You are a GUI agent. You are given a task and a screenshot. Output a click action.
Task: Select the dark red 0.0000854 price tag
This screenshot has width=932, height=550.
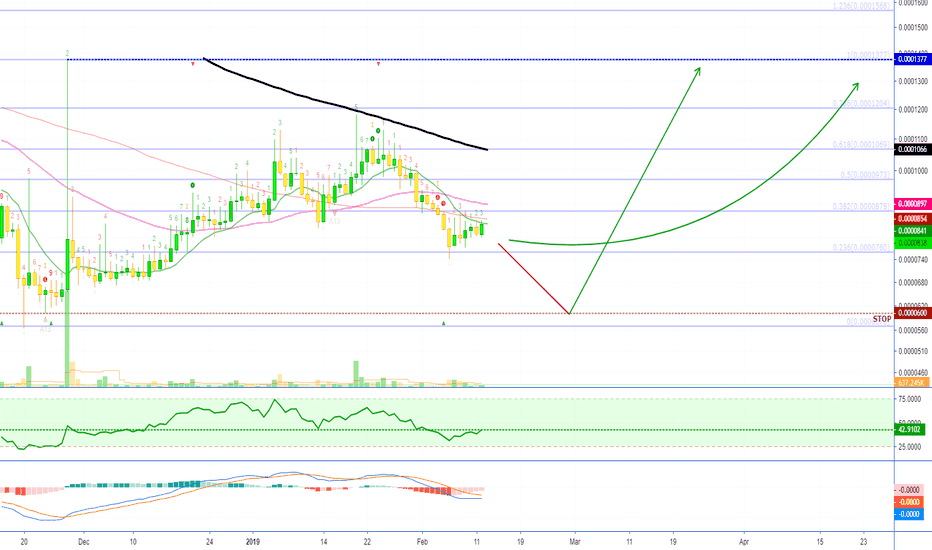[x=912, y=219]
